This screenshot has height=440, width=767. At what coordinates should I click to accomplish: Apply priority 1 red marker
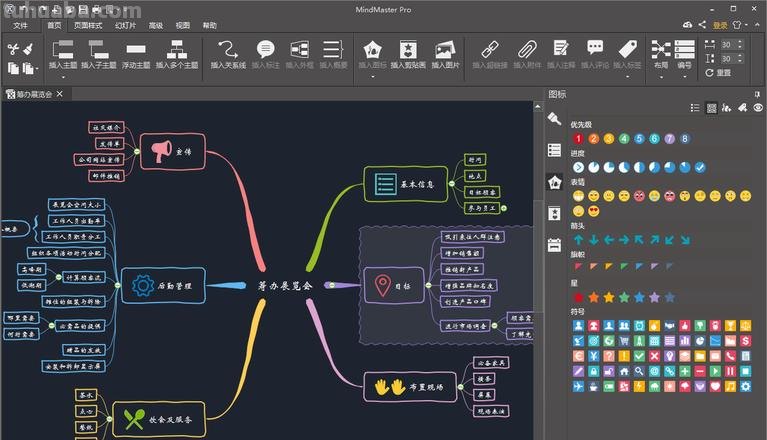578,139
